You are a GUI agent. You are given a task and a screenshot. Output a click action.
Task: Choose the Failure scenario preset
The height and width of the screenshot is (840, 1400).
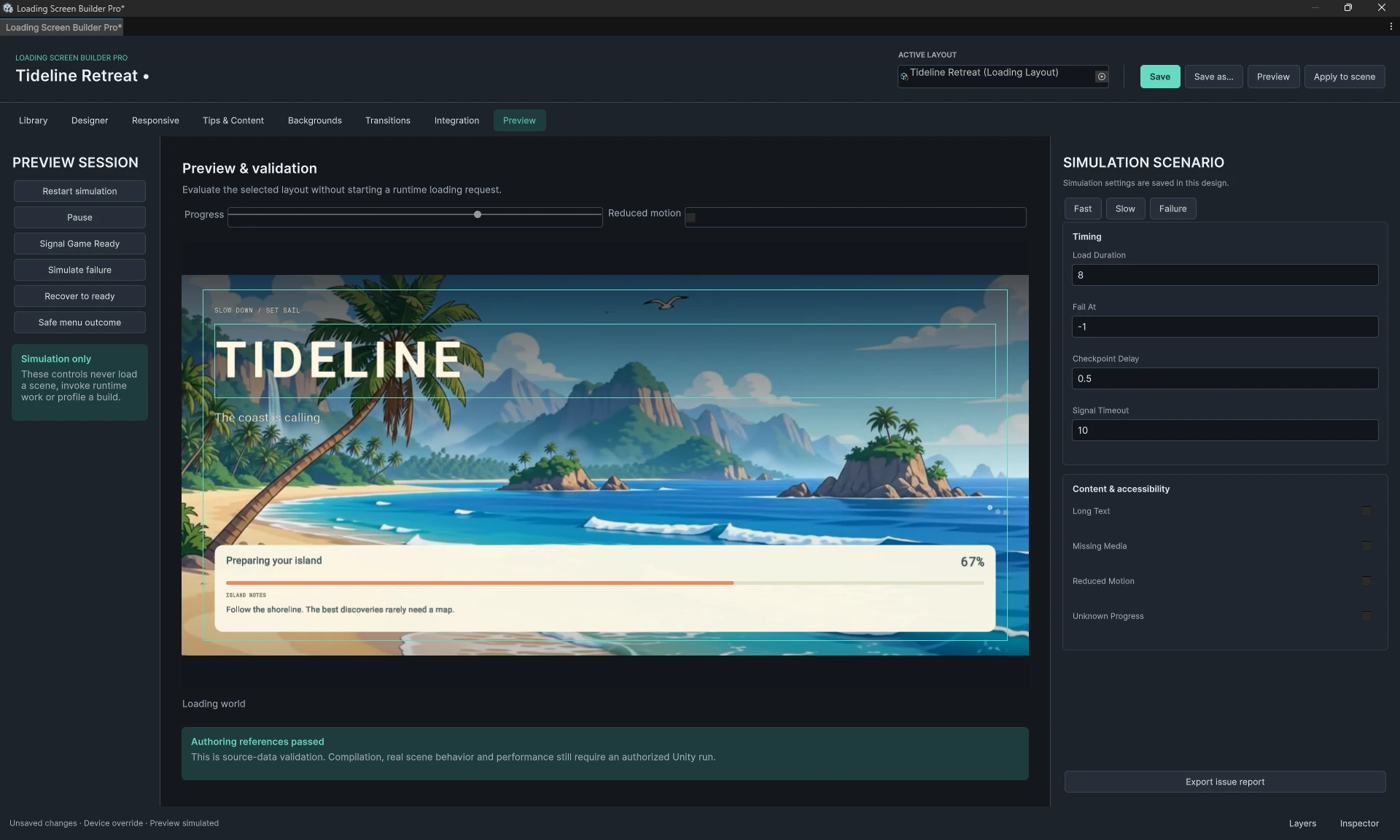(1172, 209)
